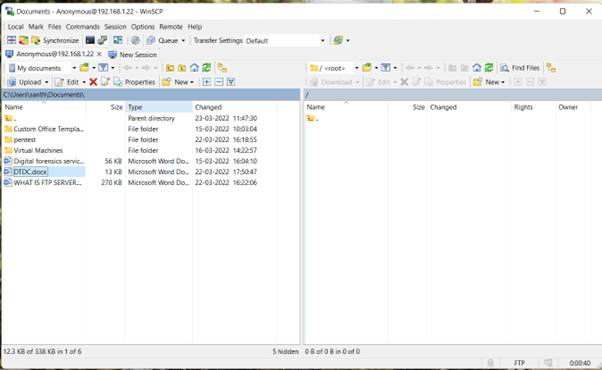Refresh the remote panel with green arrows

tap(489, 68)
